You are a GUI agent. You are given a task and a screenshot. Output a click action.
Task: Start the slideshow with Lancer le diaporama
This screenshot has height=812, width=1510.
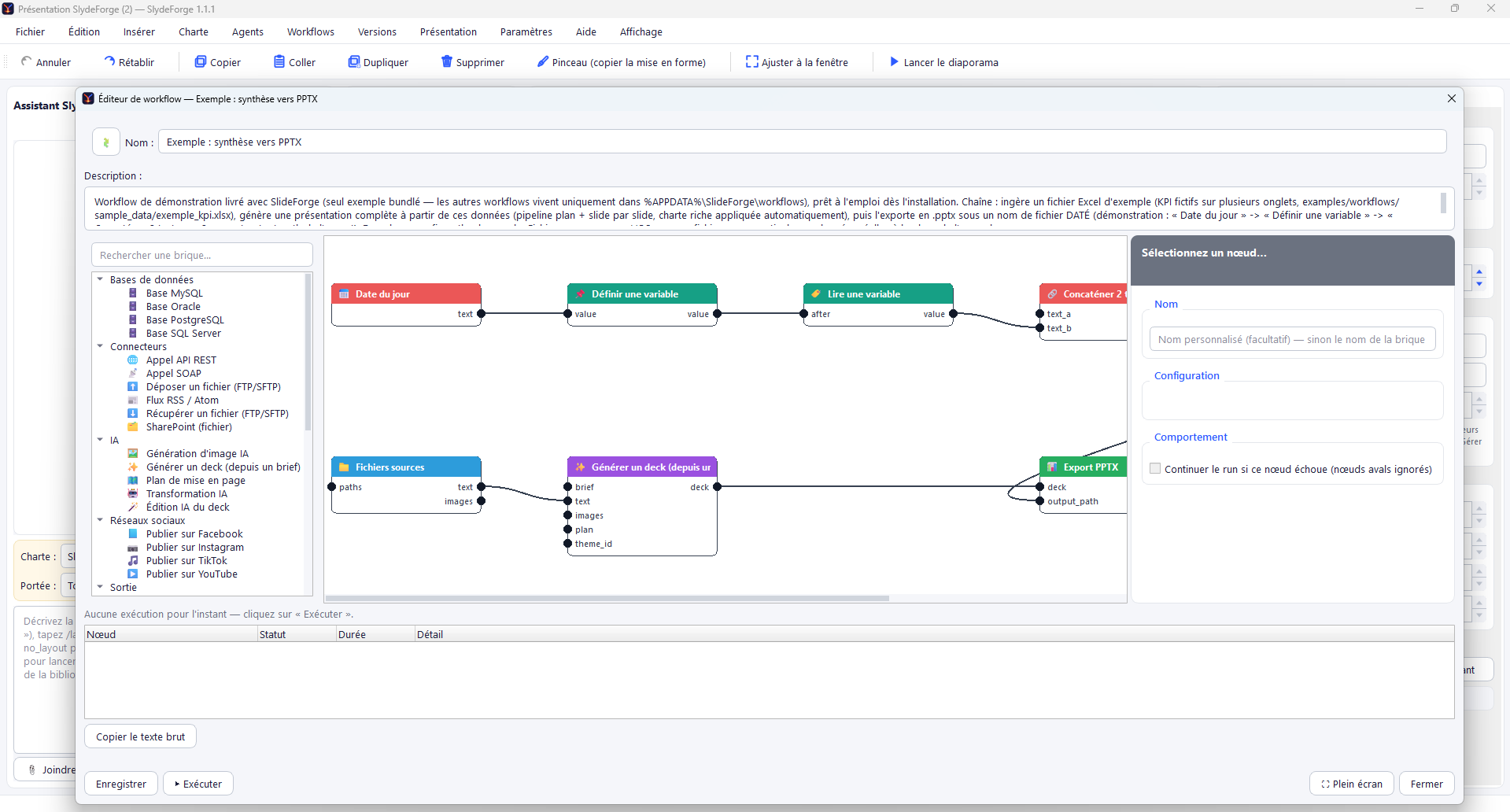pyautogui.click(x=943, y=62)
